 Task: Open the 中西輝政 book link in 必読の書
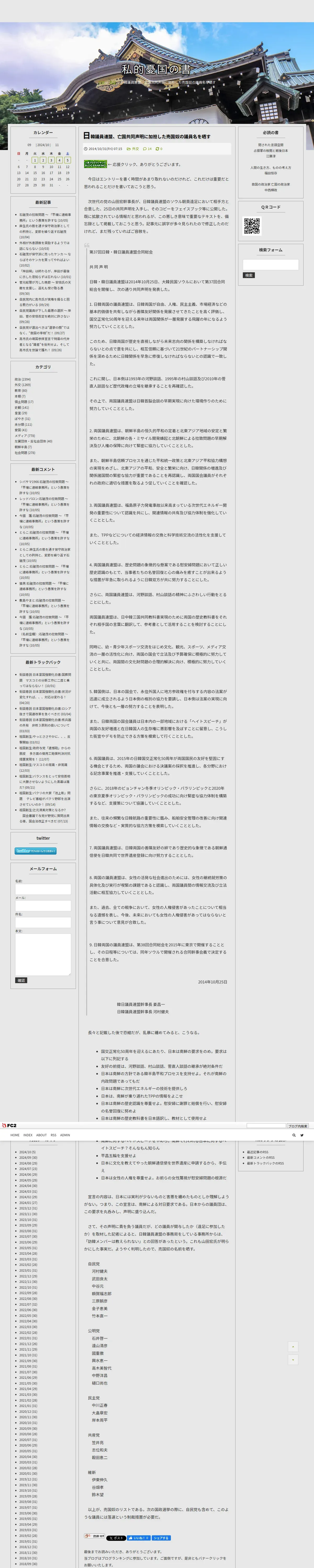point(271,190)
